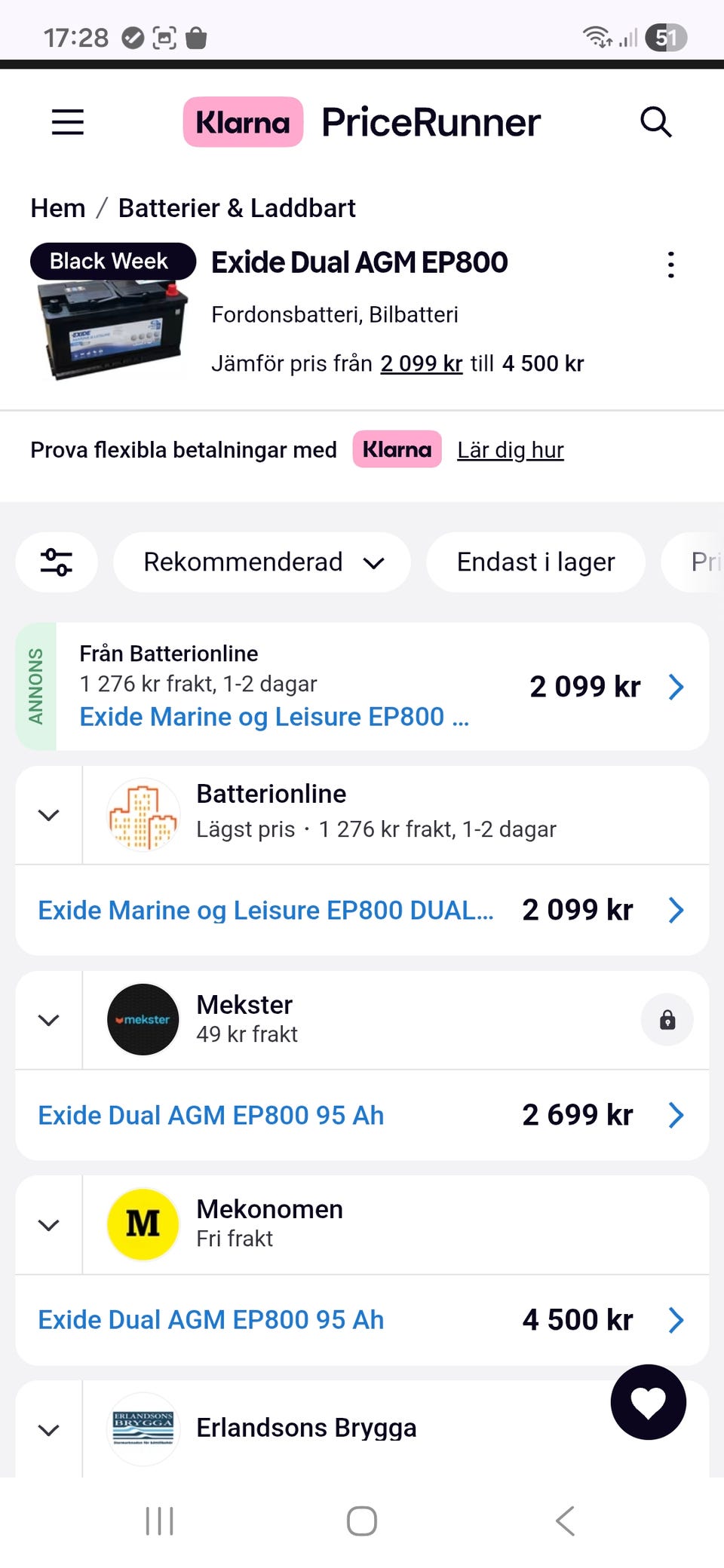
Task: Expand the Mekster seller details
Action: [x=49, y=1021]
